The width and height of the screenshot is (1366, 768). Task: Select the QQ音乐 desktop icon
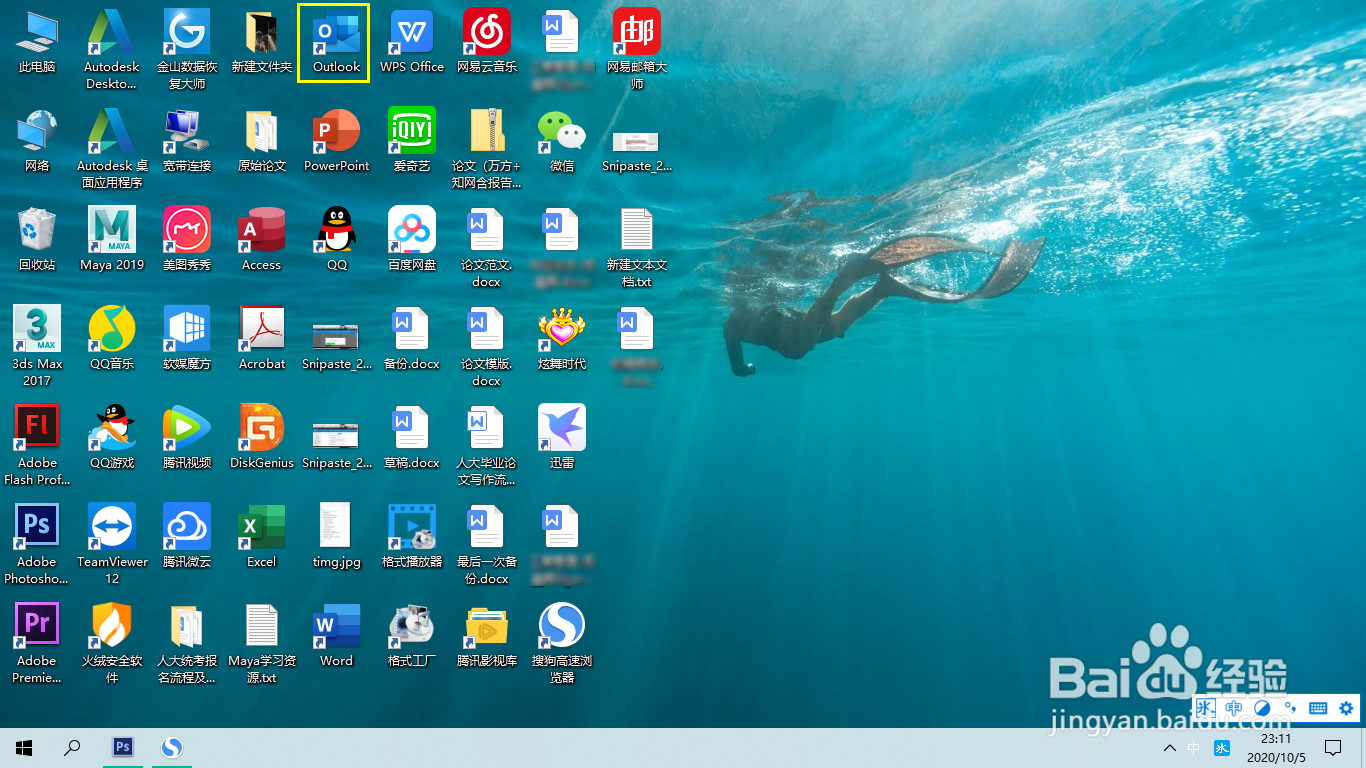coord(112,338)
